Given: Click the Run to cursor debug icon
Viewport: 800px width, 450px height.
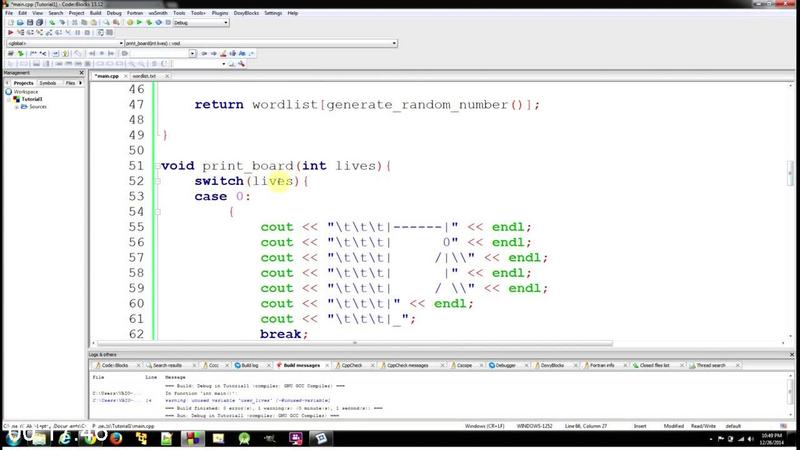Looking at the screenshot, I should 20,33.
